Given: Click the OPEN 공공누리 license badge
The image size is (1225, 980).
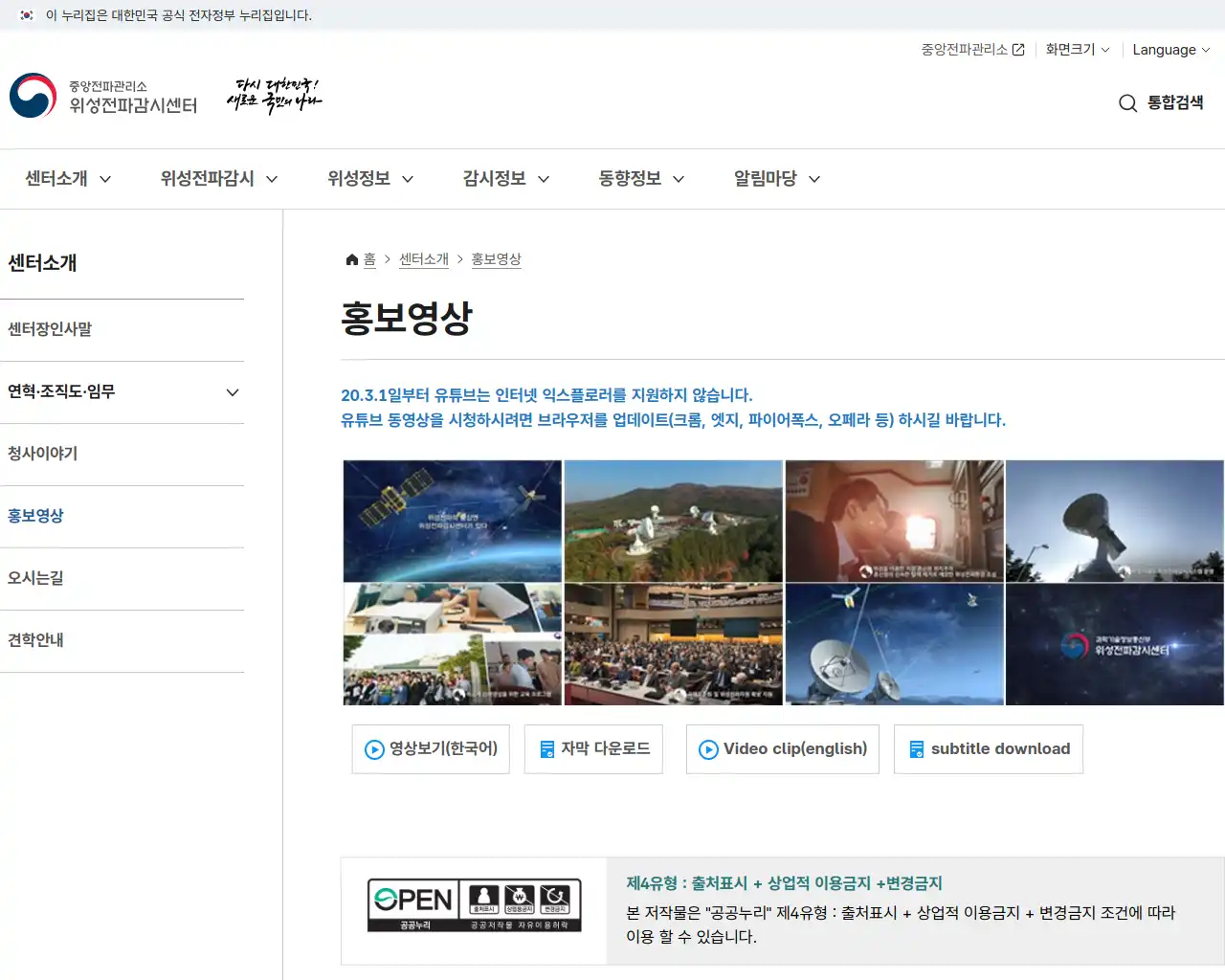Looking at the screenshot, I should tap(475, 905).
